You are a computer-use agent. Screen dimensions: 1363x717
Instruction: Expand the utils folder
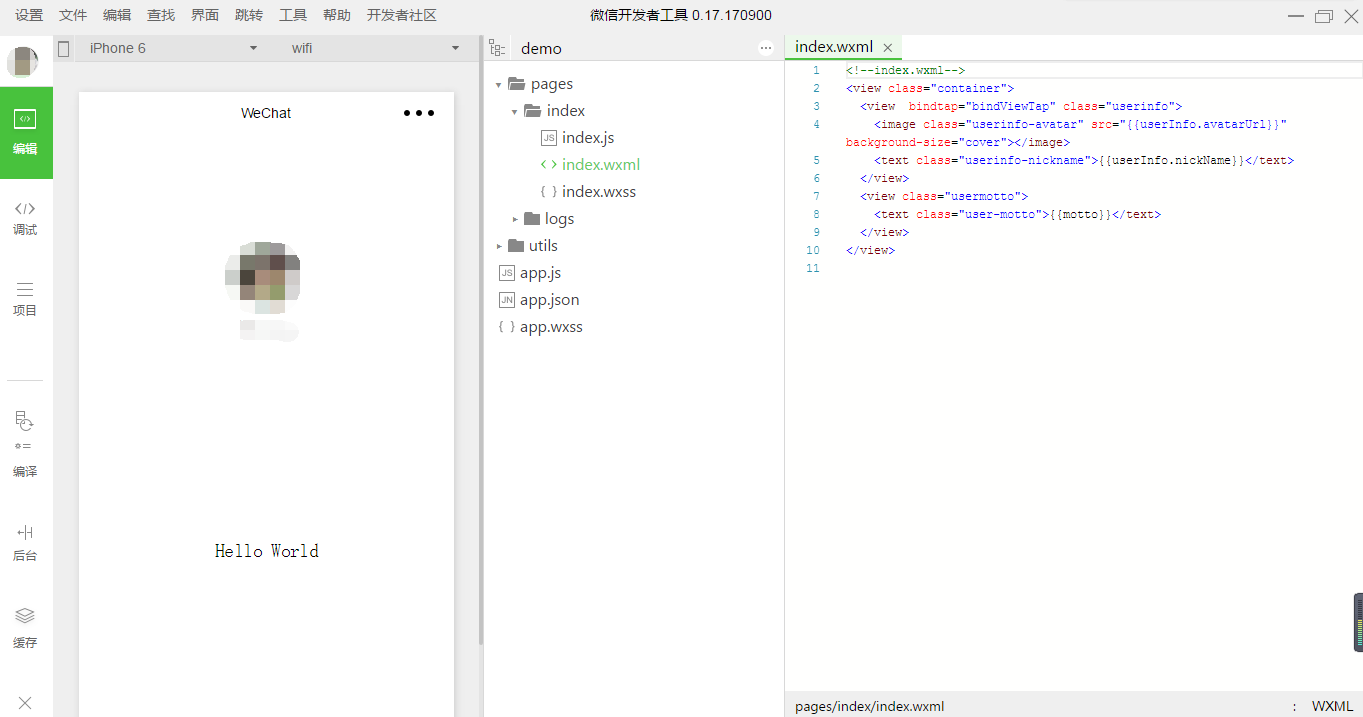499,246
